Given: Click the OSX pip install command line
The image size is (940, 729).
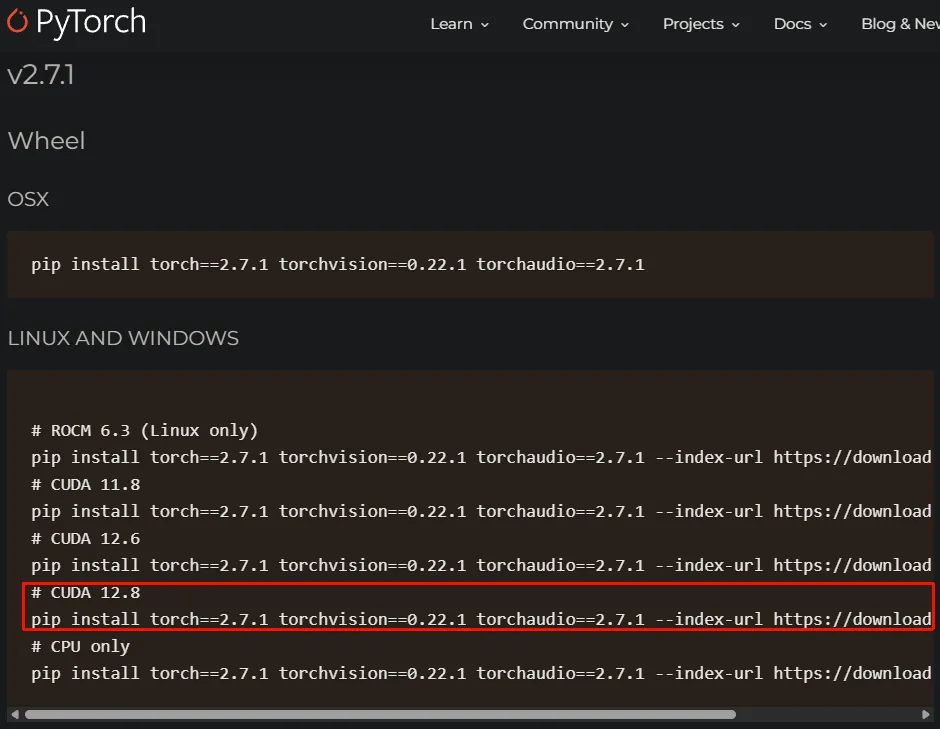Looking at the screenshot, I should 338,264.
